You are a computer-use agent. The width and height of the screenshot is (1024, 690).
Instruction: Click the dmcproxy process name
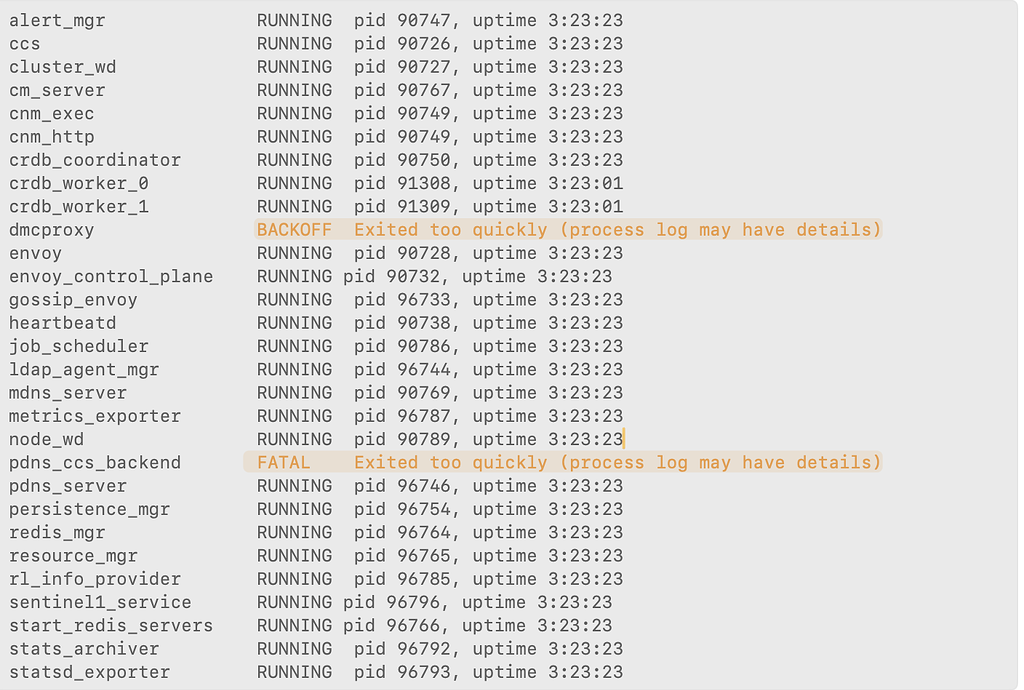[52, 230]
